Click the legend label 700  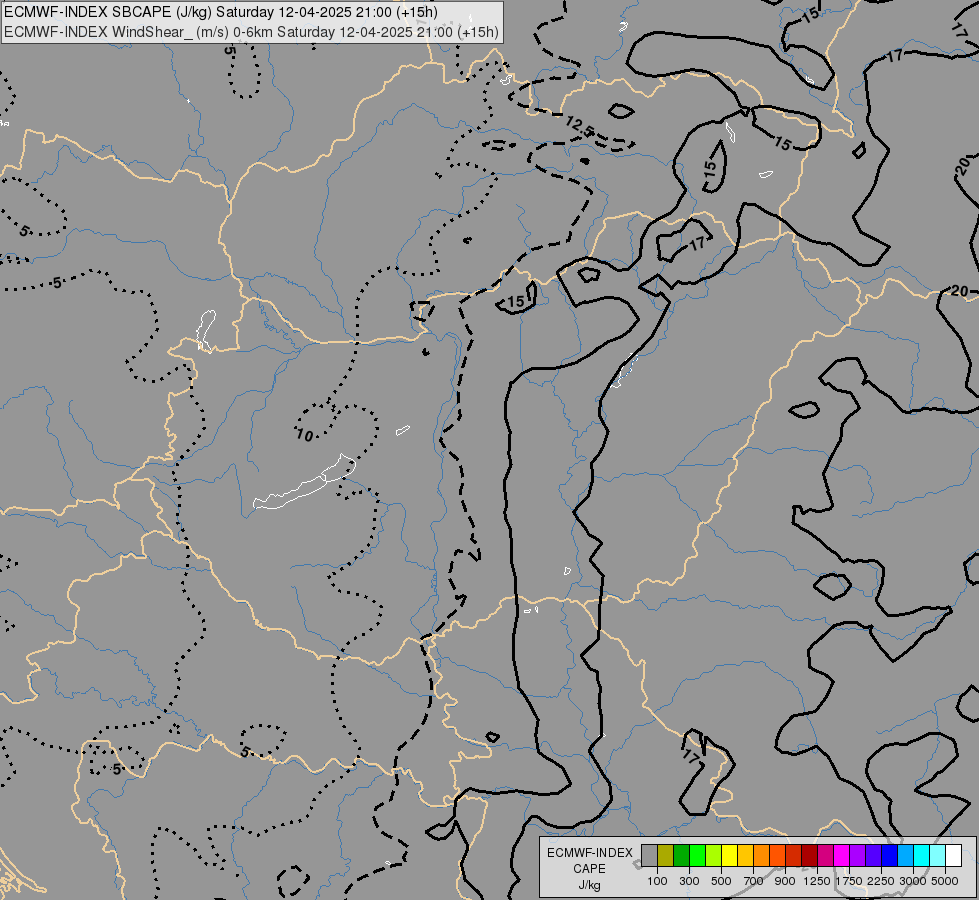coord(753,881)
